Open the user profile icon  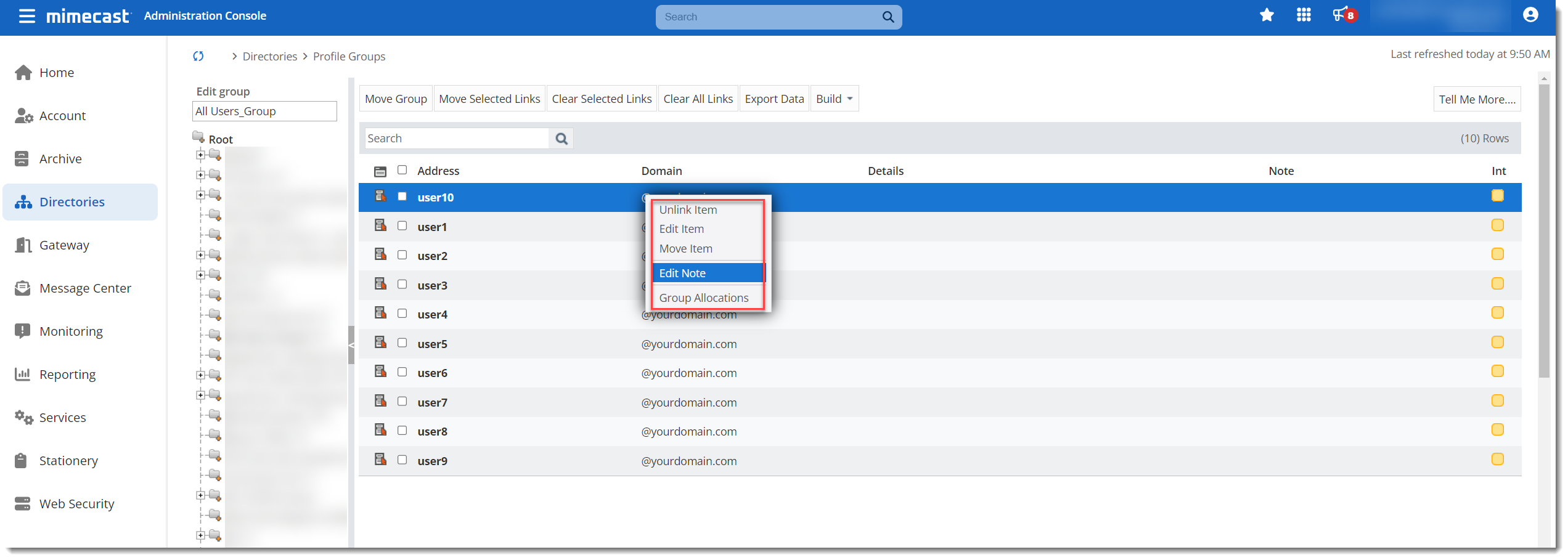point(1530,15)
